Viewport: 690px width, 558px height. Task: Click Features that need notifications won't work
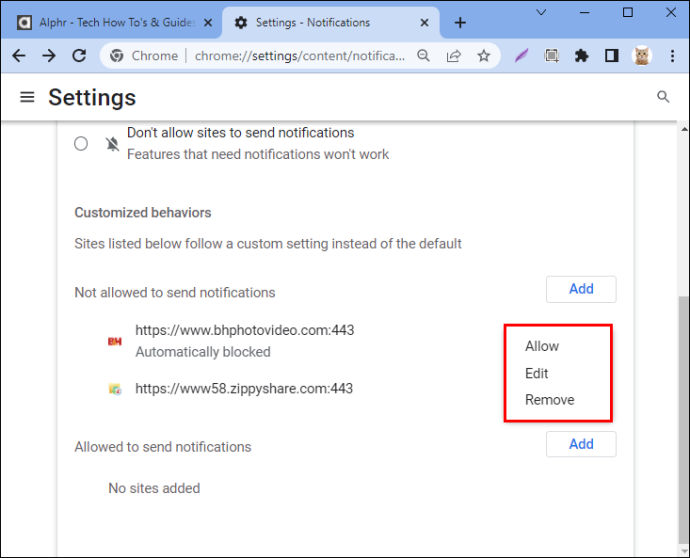(x=258, y=154)
